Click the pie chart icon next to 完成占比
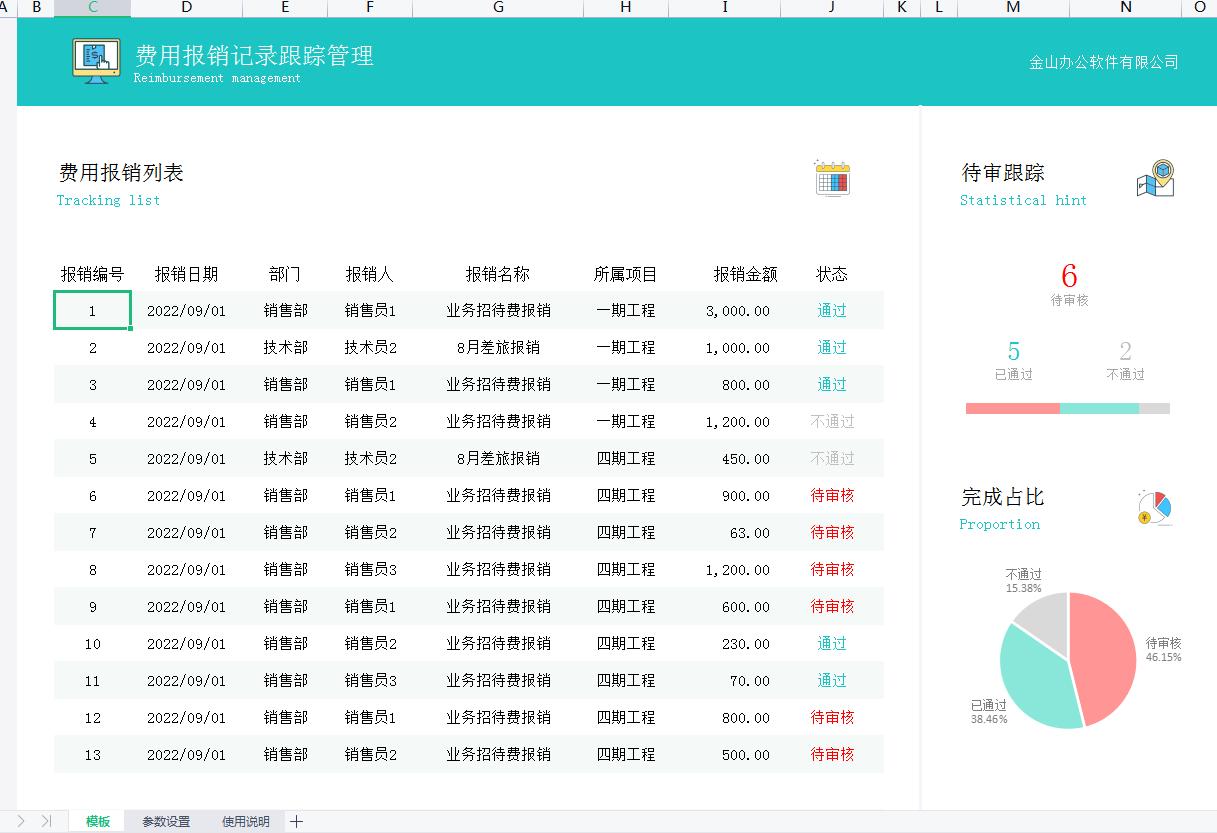 1152,507
